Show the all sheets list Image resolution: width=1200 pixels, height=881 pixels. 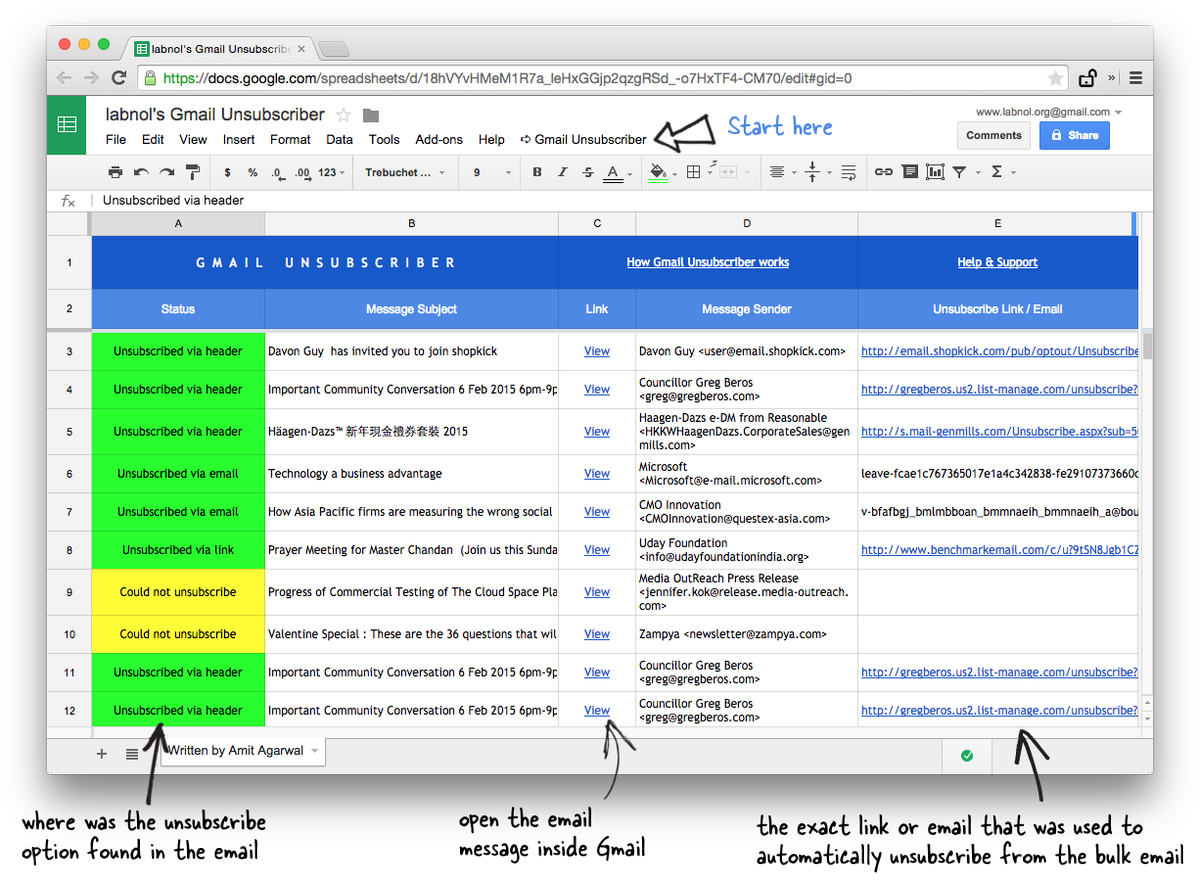[132, 754]
